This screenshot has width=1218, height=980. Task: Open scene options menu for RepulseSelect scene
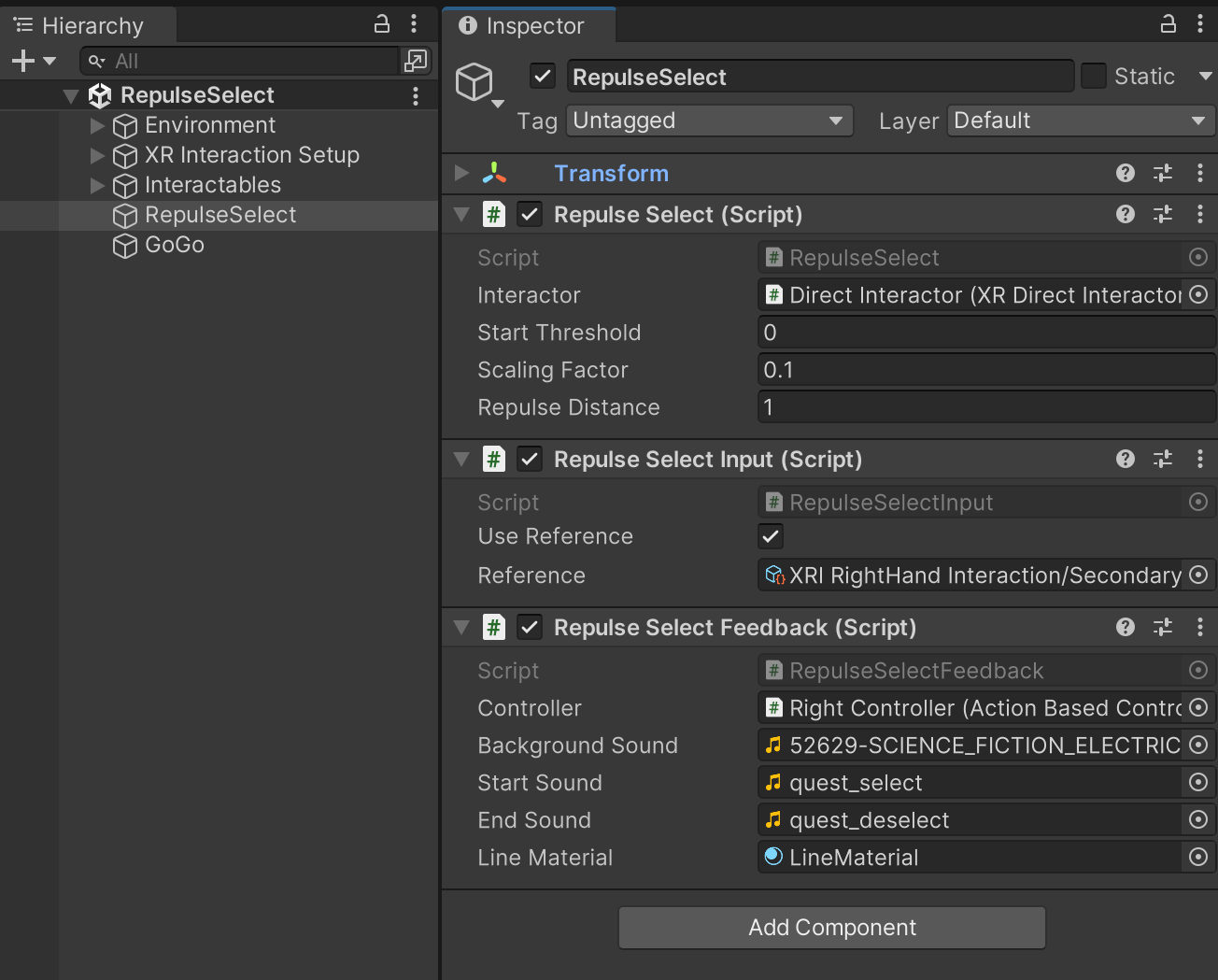[x=416, y=96]
